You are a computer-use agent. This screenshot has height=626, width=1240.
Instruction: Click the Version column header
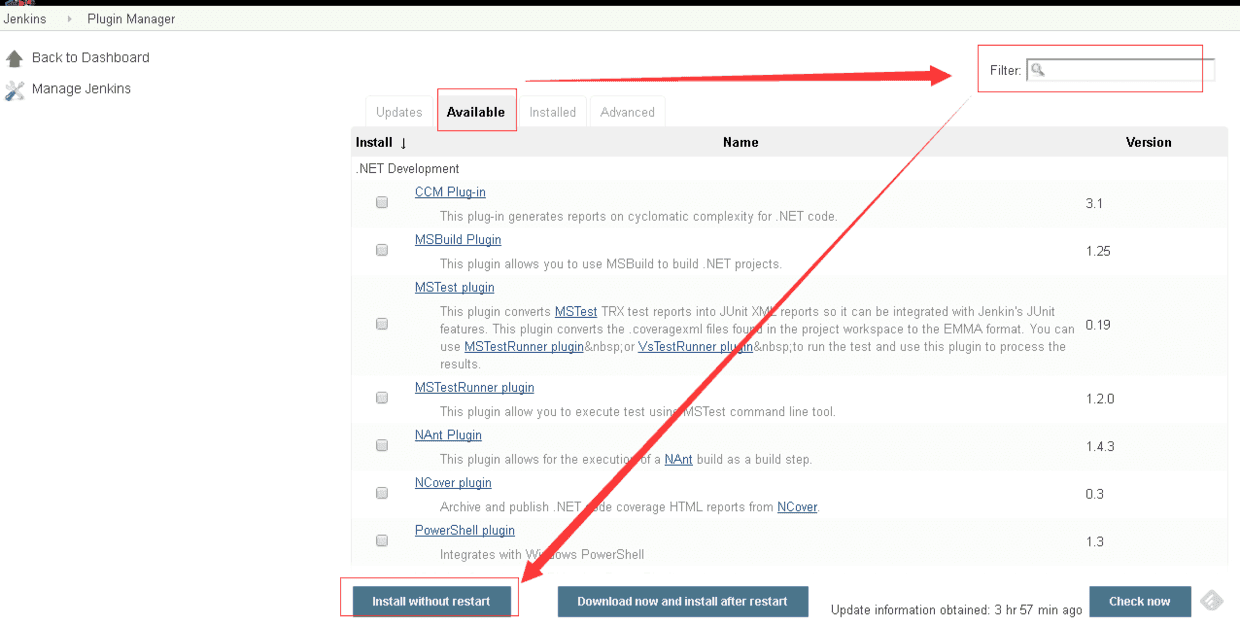(x=1149, y=142)
